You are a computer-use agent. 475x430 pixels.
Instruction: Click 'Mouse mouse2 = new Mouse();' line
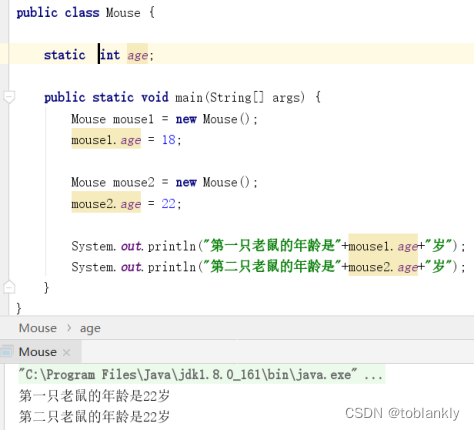click(164, 182)
